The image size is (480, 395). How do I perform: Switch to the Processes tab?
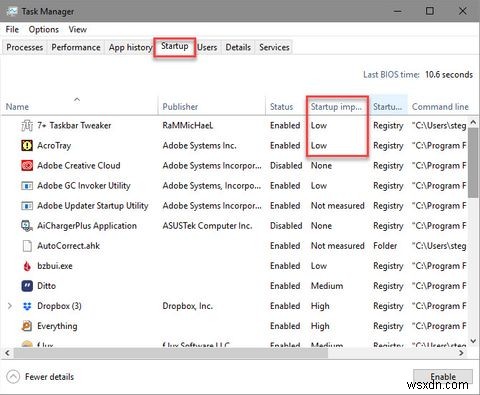(25, 47)
